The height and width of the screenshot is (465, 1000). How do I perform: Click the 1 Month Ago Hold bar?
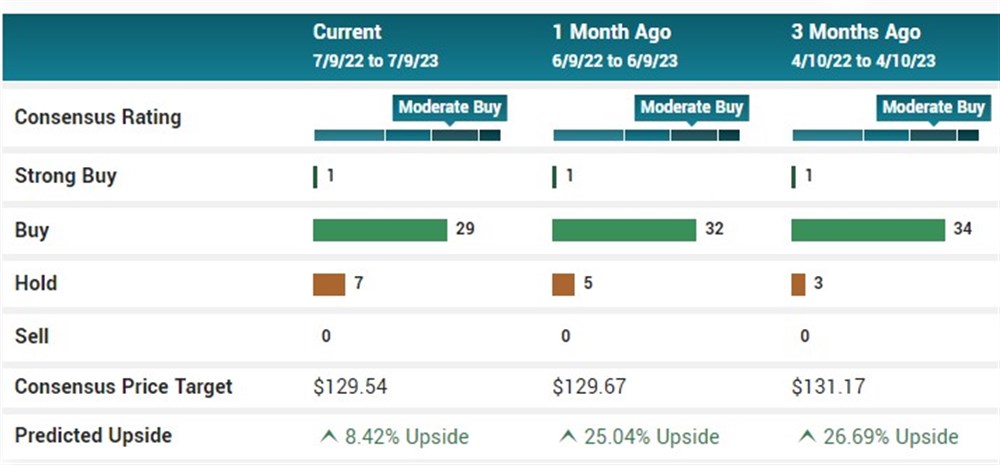[563, 284]
